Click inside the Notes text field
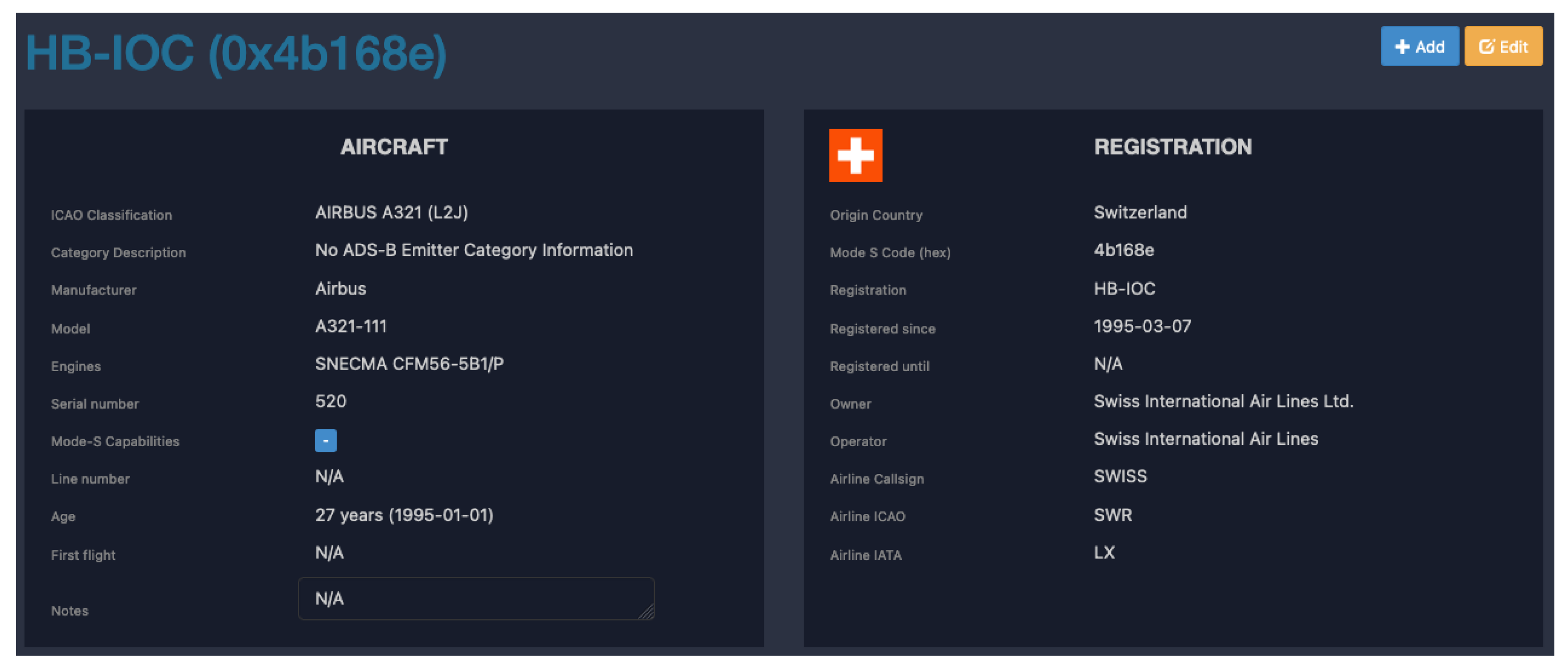The width and height of the screenshot is (1568, 666). point(476,598)
